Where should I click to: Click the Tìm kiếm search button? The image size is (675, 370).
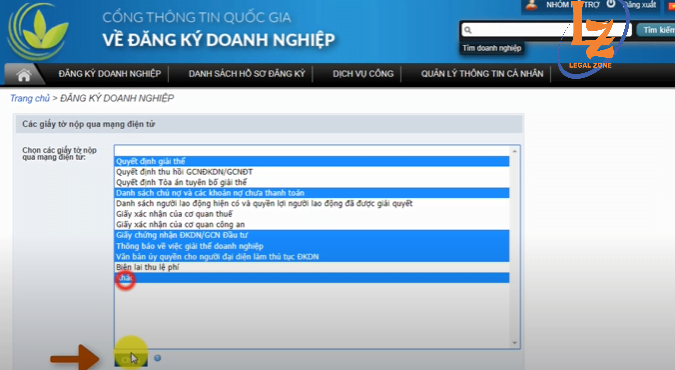point(656,30)
